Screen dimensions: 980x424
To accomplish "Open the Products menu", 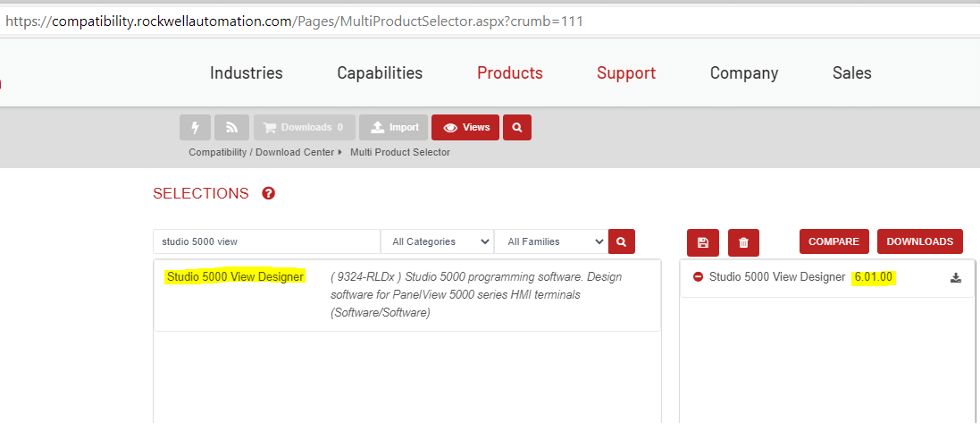I will pyautogui.click(x=510, y=73).
